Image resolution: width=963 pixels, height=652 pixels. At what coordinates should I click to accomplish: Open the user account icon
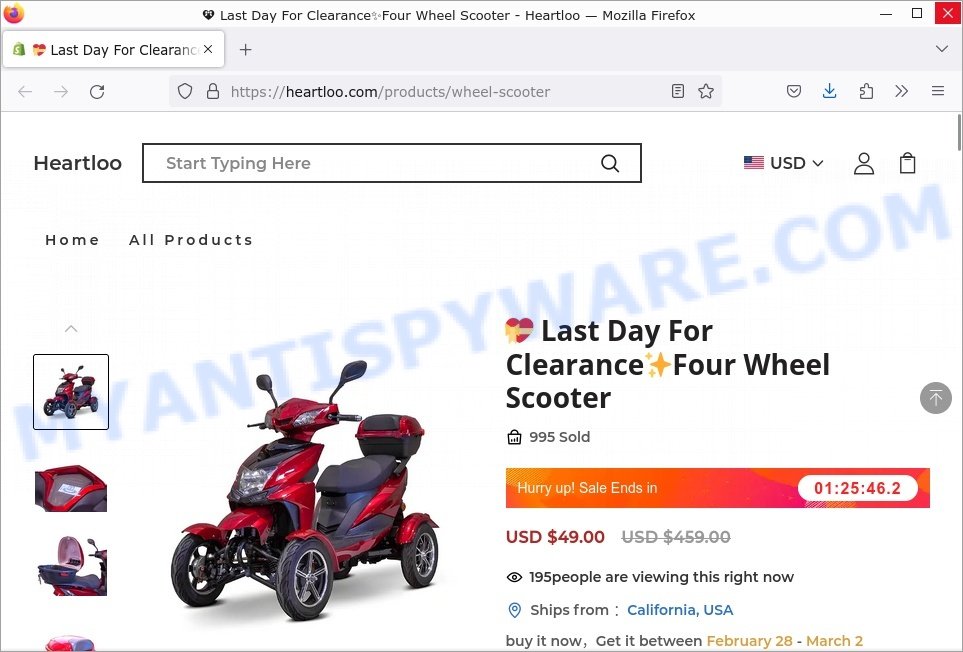[864, 163]
